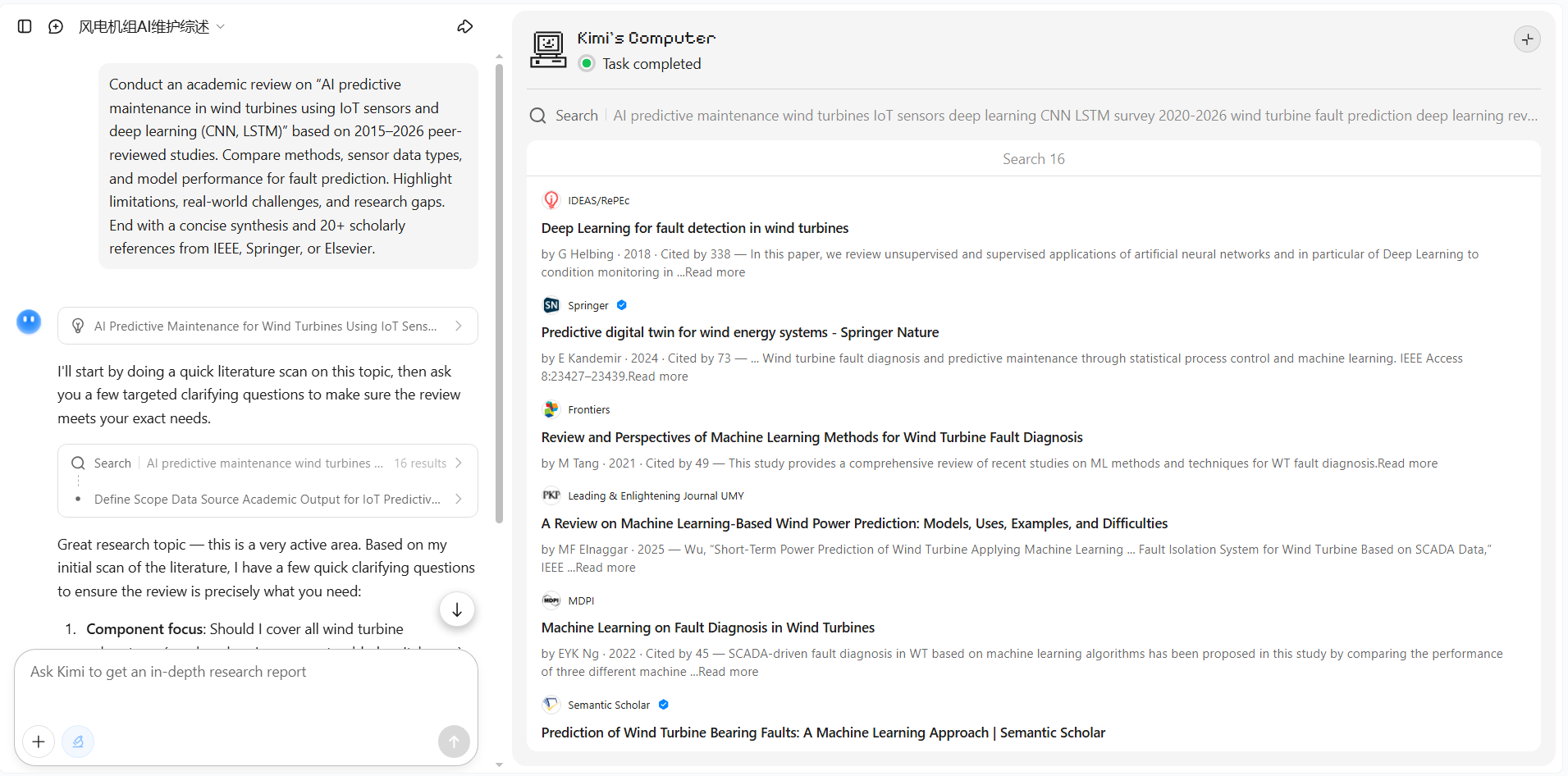
Task: Click the magnifier icon in the Search step row
Action: 78,463
